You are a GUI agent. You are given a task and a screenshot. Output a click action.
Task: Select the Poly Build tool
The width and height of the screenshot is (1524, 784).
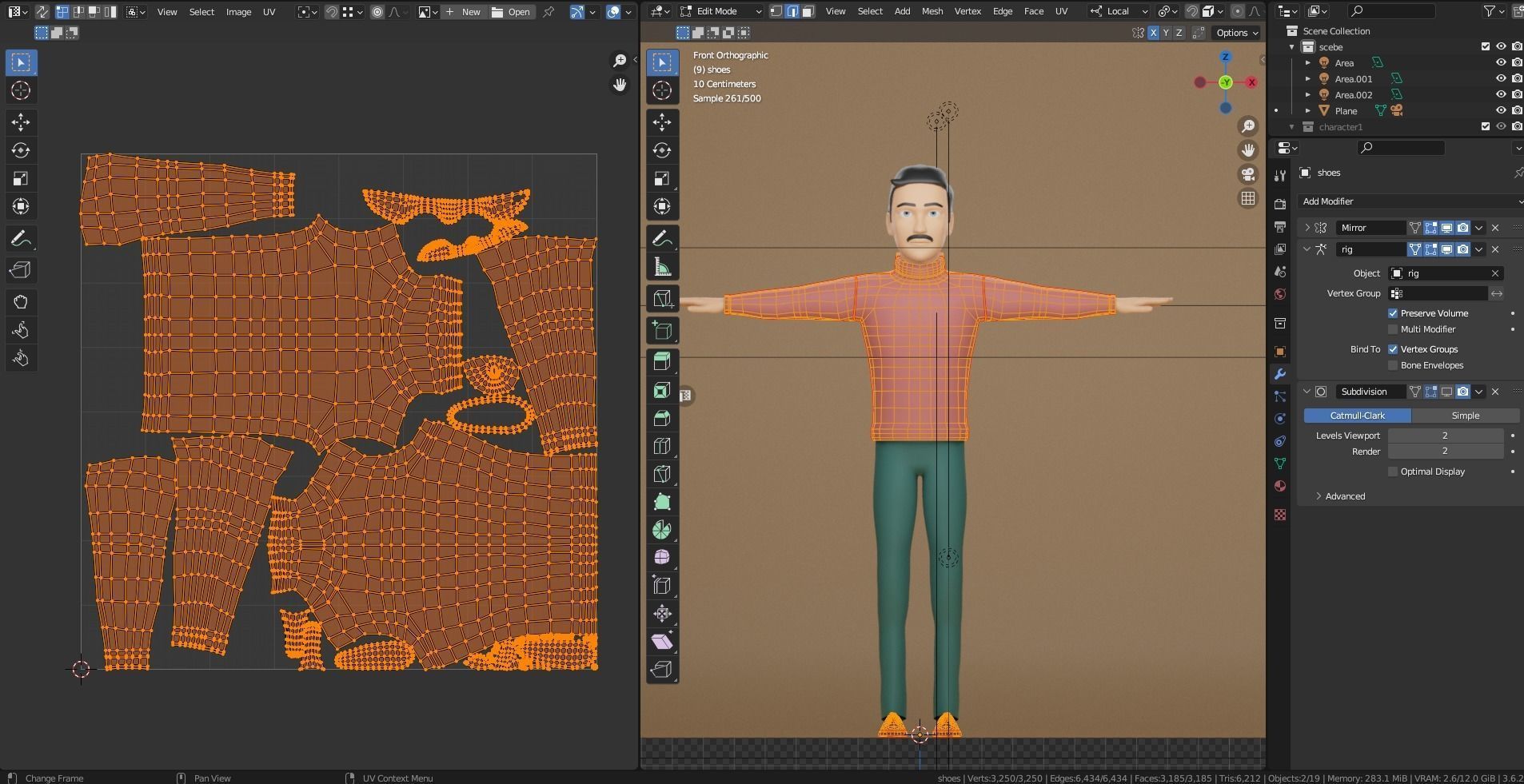pos(662,502)
